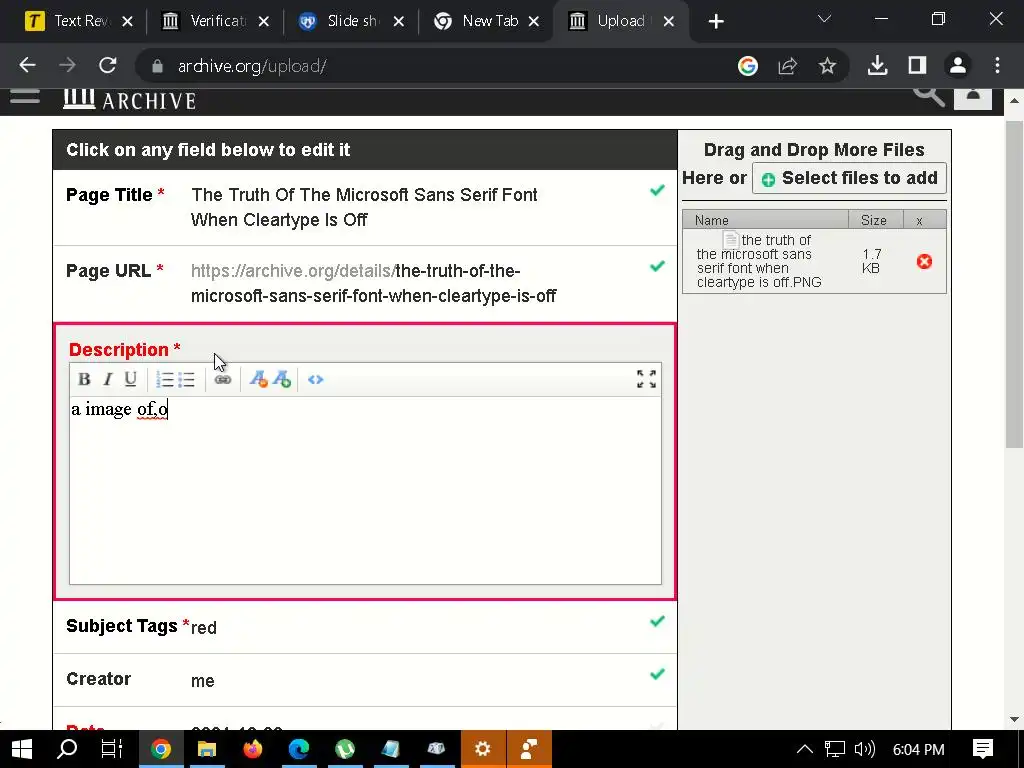Switch description editor to HTML source view
1024x768 pixels.
[x=315, y=379]
